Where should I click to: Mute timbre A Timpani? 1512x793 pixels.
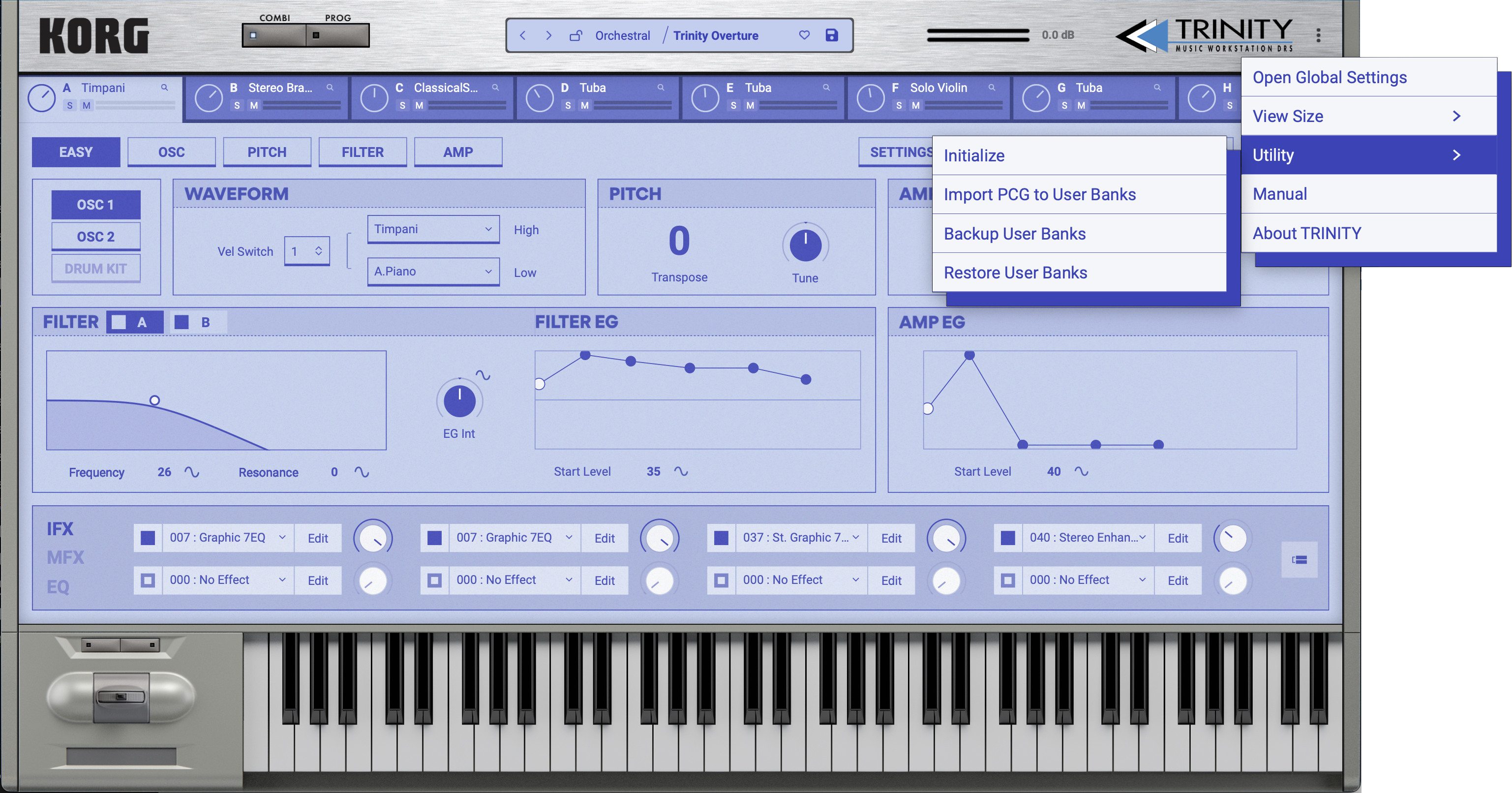(87, 106)
